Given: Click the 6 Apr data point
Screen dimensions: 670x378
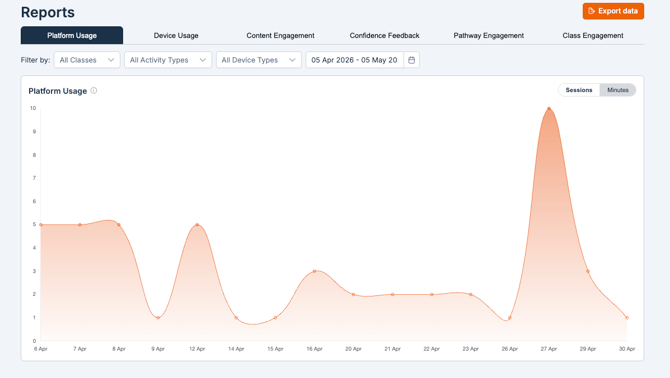Looking at the screenshot, I should 41,225.
